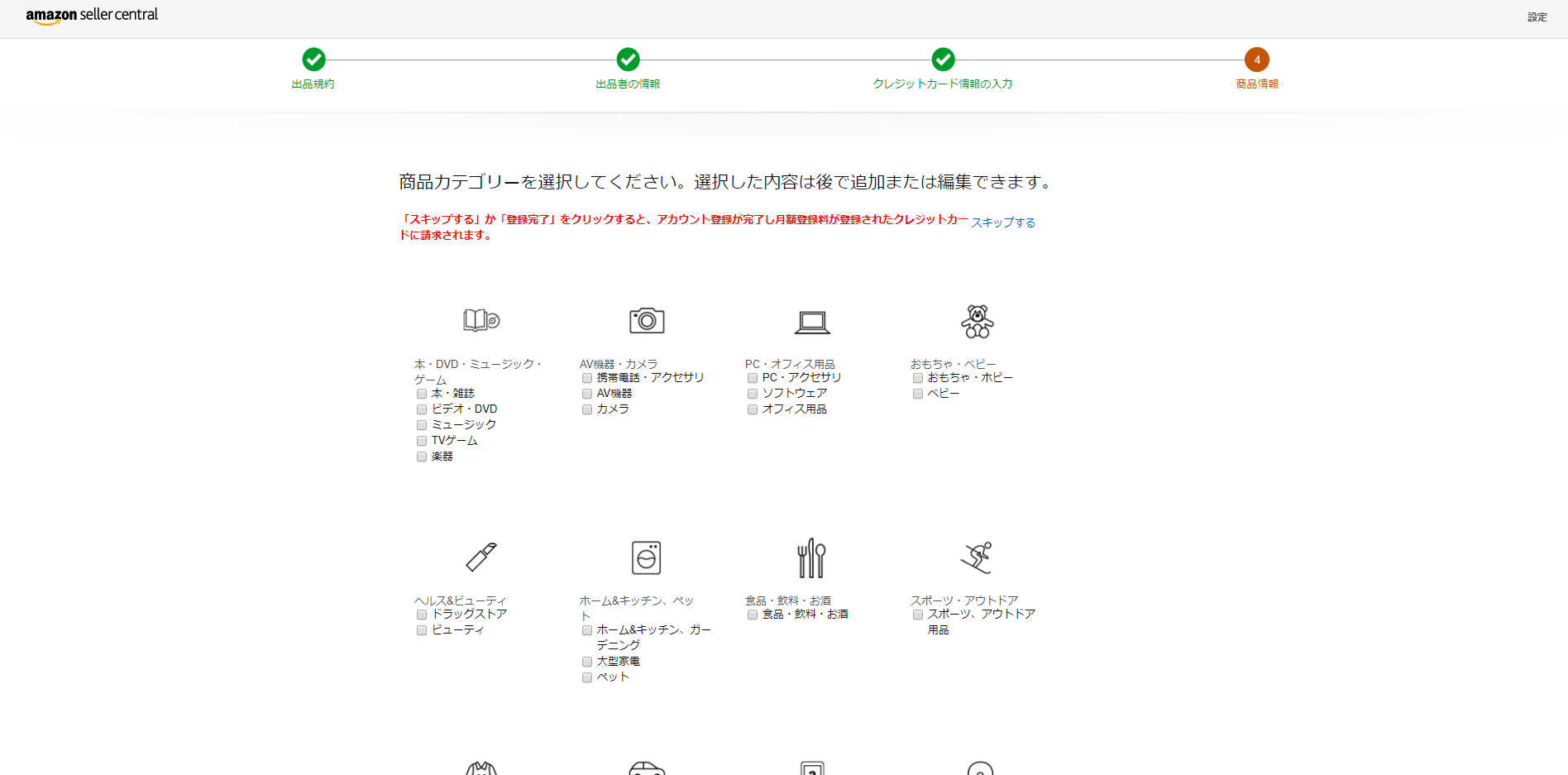
Task: Toggle the ペット checkbox
Action: pyautogui.click(x=587, y=677)
